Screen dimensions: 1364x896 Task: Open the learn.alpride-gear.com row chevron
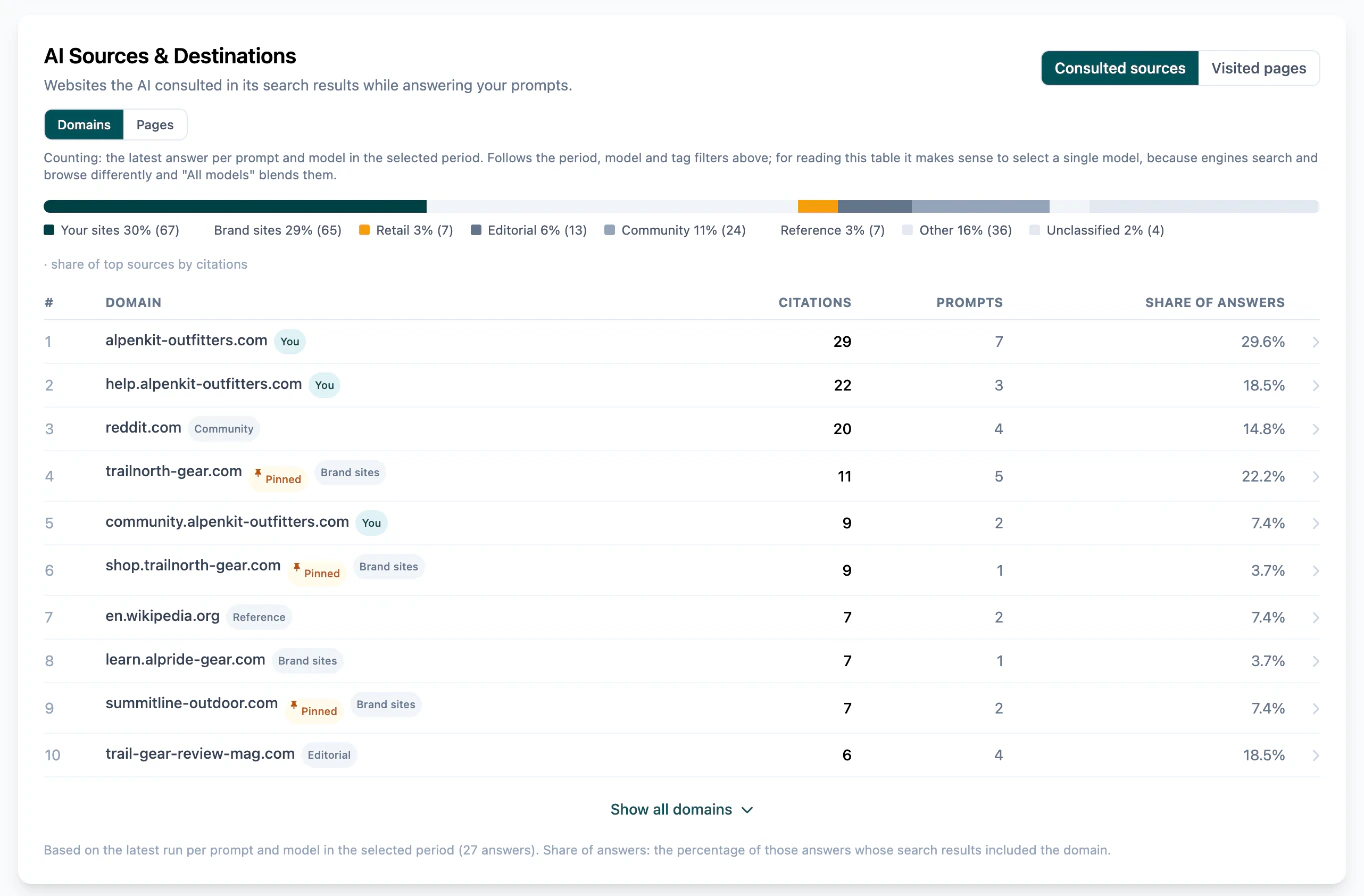tap(1315, 661)
